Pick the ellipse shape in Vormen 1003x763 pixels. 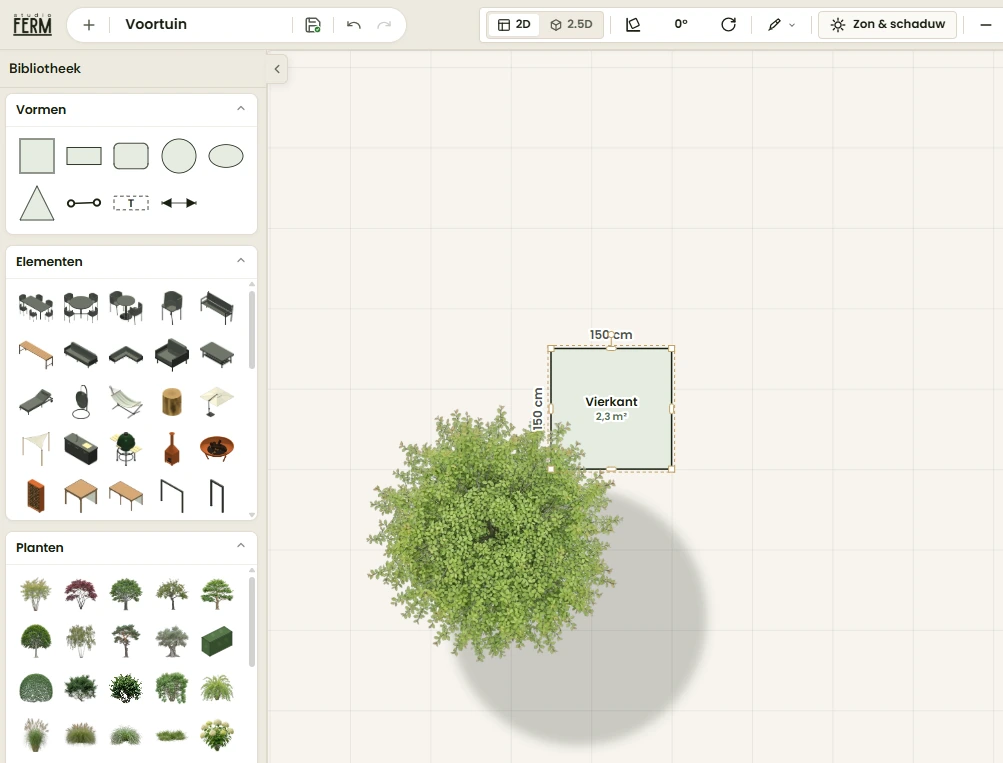click(x=226, y=156)
